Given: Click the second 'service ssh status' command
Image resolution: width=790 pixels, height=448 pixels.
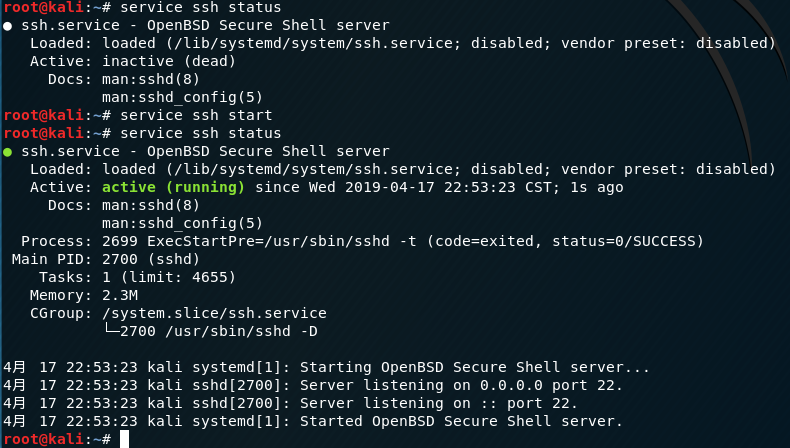Looking at the screenshot, I should 201,133.
